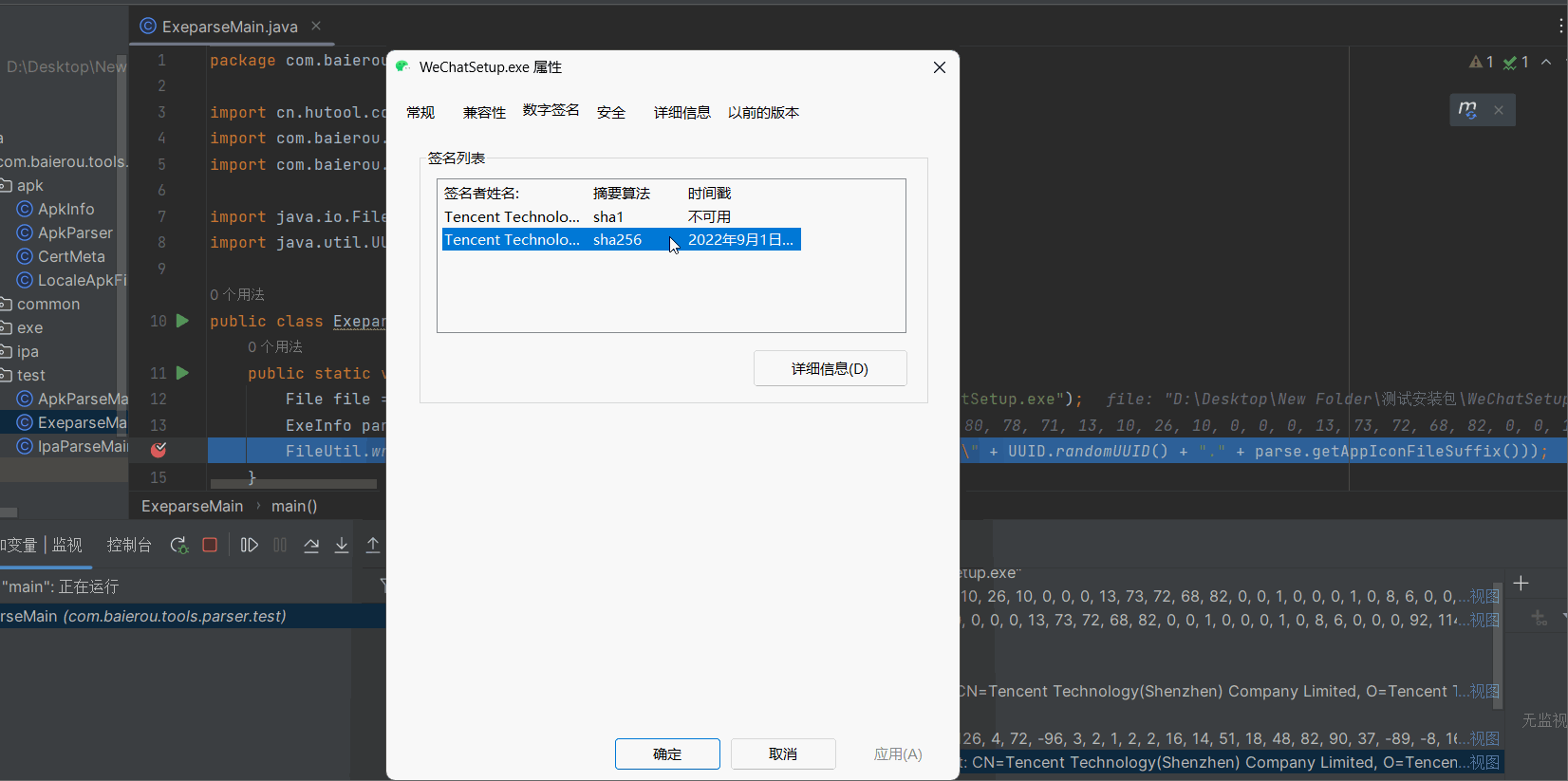Click the Step Into icon

(342, 545)
